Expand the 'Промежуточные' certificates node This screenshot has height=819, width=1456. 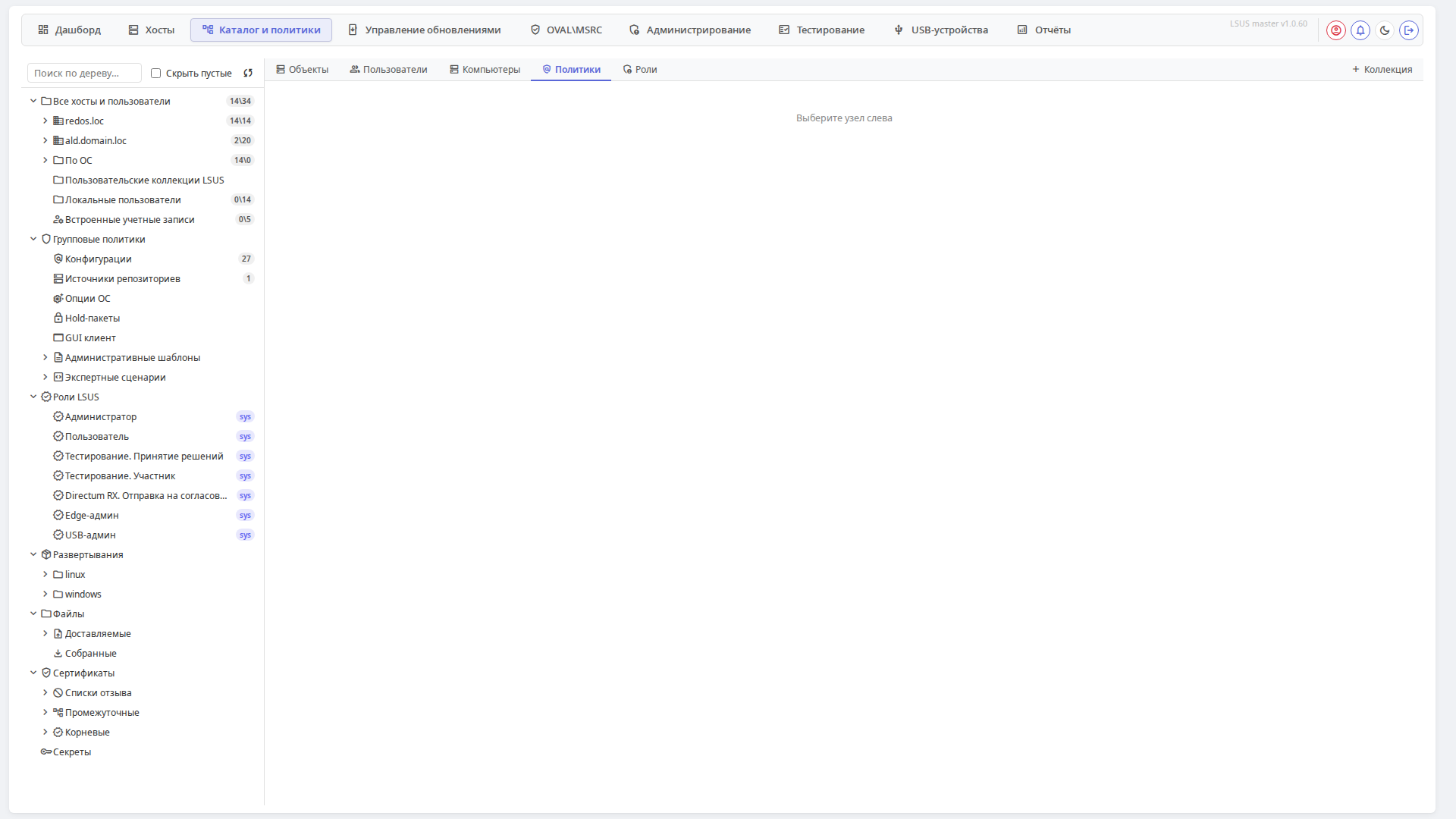pos(45,712)
